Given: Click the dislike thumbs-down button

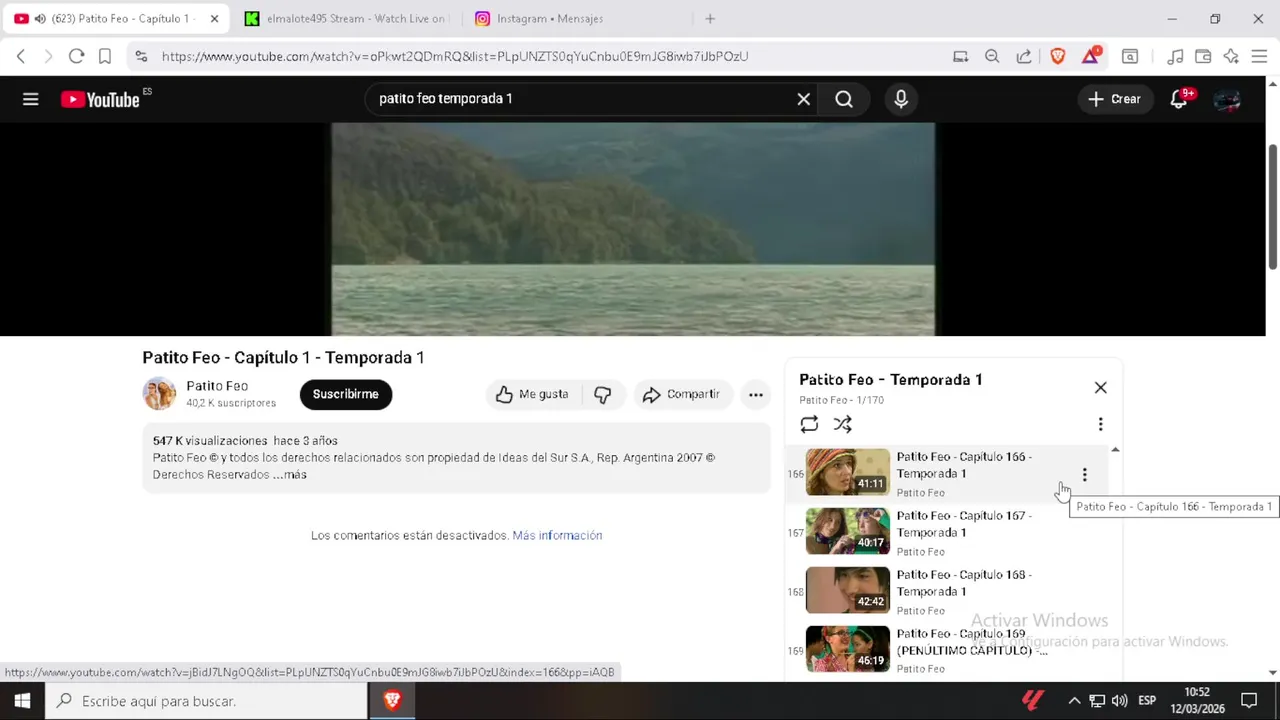Looking at the screenshot, I should click(x=602, y=394).
